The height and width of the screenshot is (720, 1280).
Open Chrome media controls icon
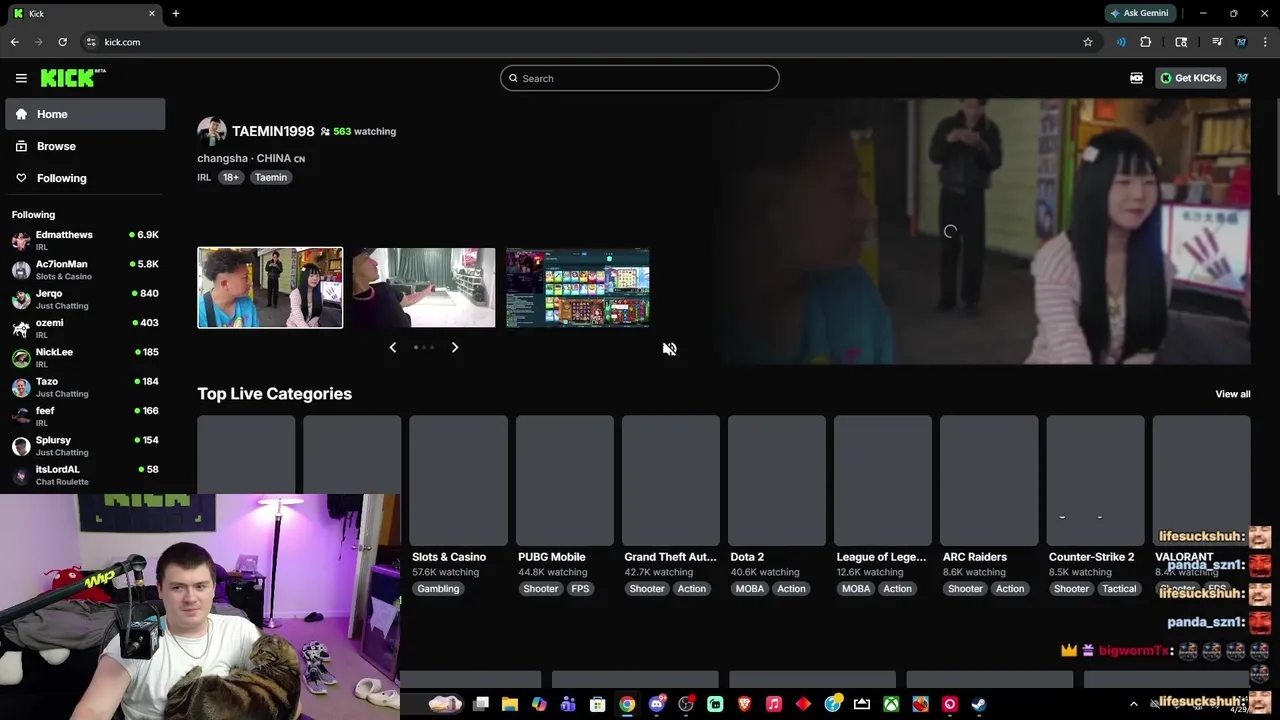coord(1217,42)
